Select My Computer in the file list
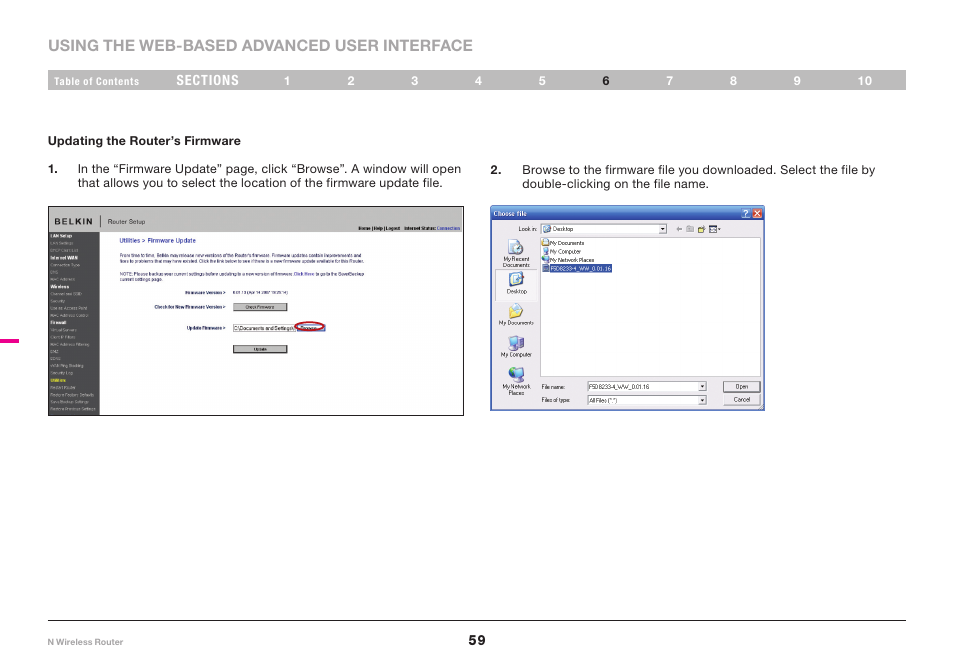954x668 pixels. point(561,251)
